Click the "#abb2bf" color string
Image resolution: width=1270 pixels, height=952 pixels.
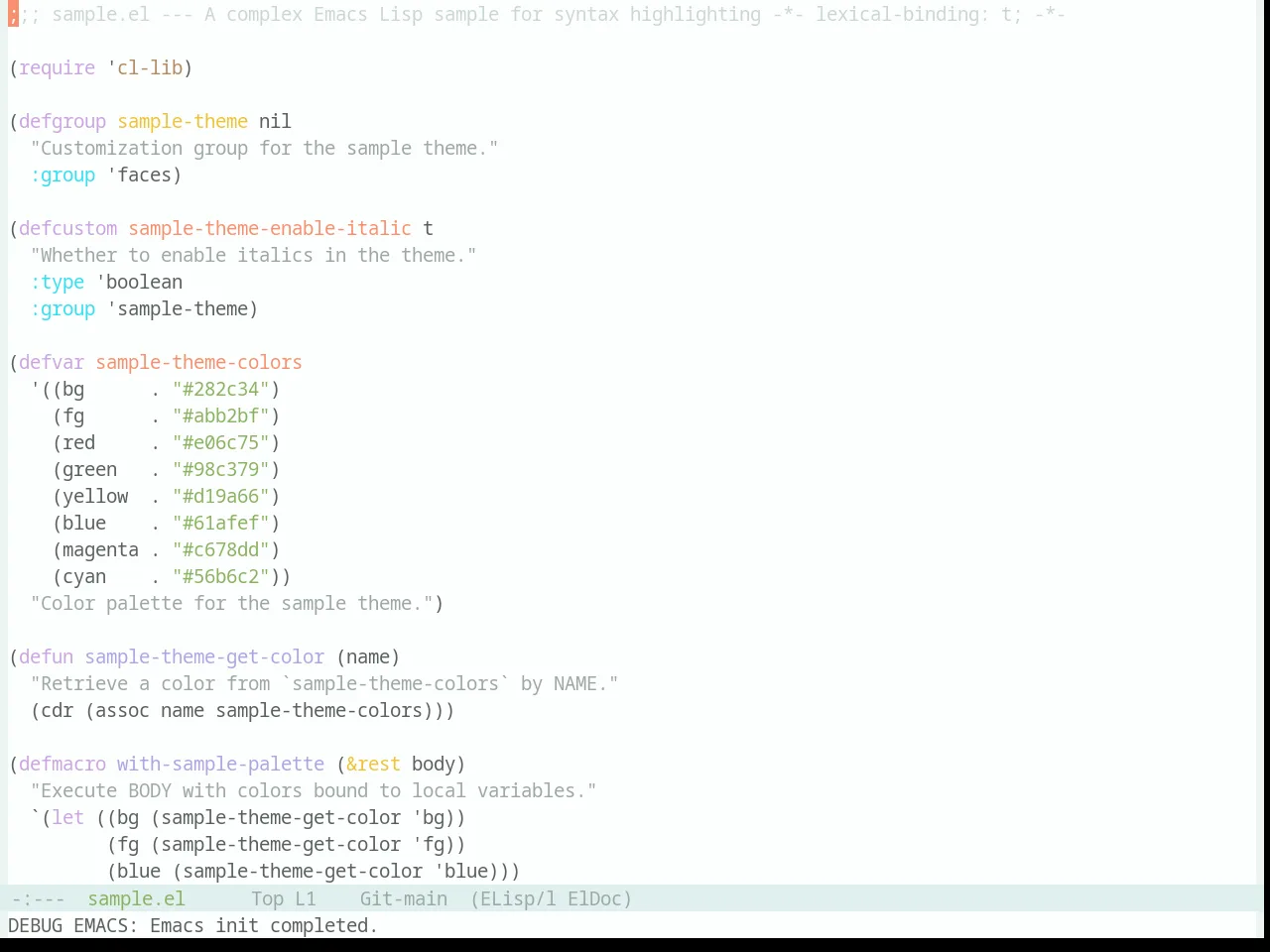221,416
